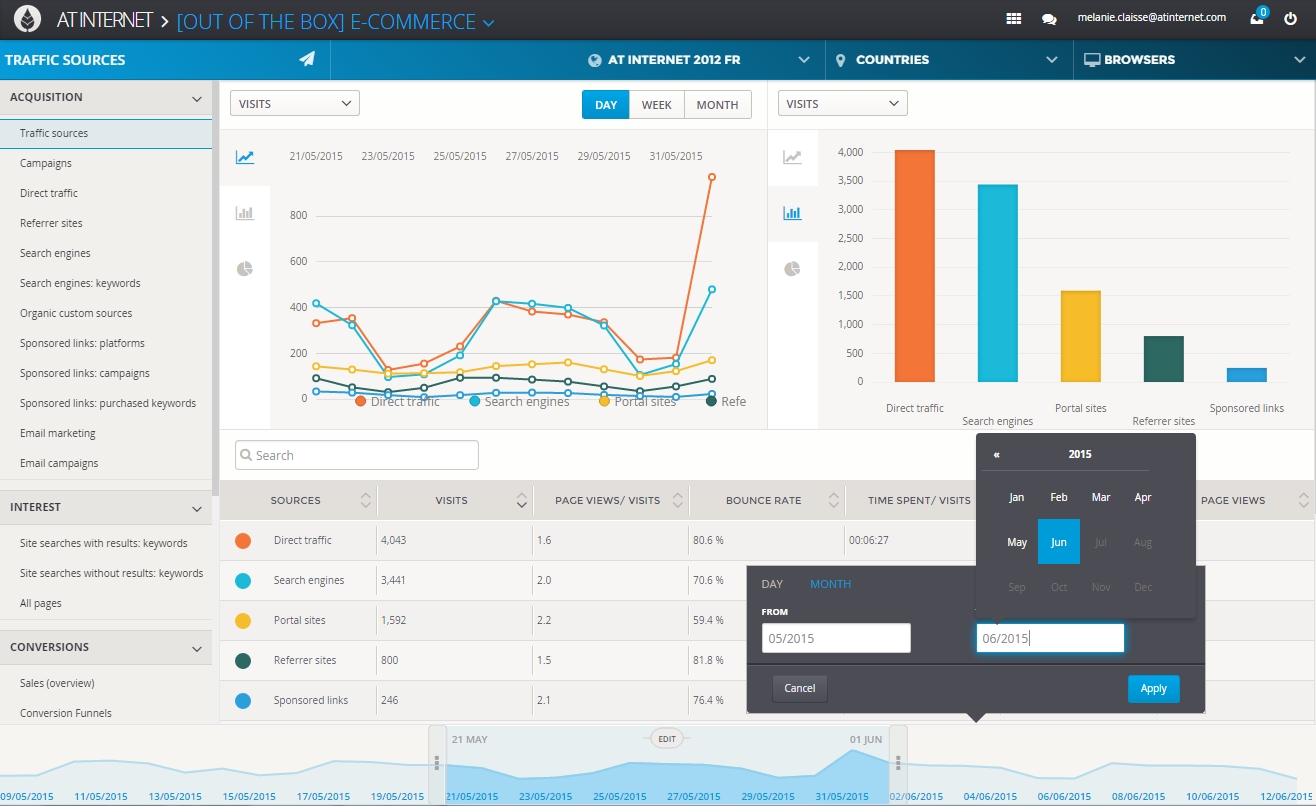
Task: Open notifications bell icon with badge
Action: (x=1258, y=17)
